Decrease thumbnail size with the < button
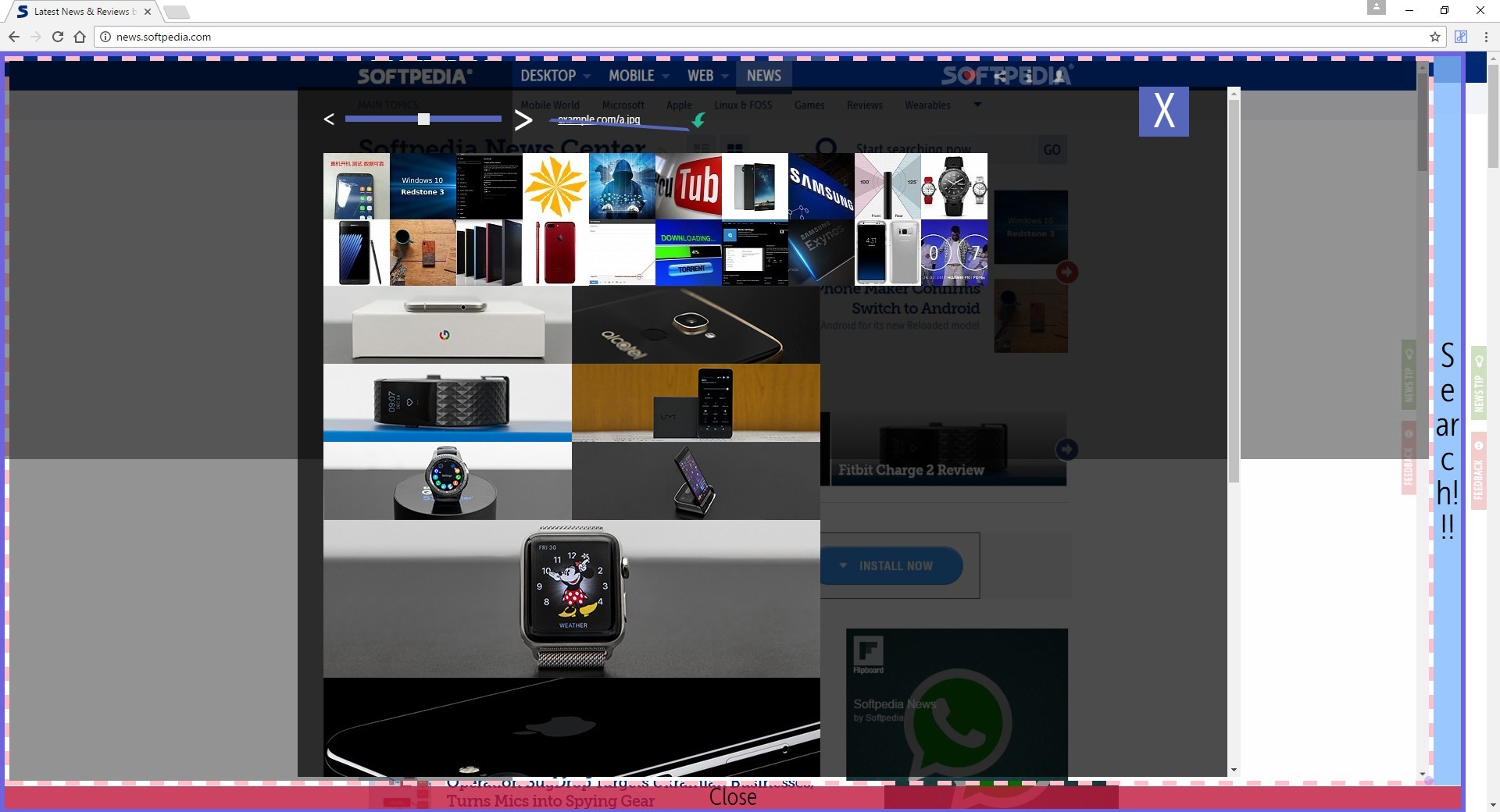The height and width of the screenshot is (812, 1500). click(329, 119)
